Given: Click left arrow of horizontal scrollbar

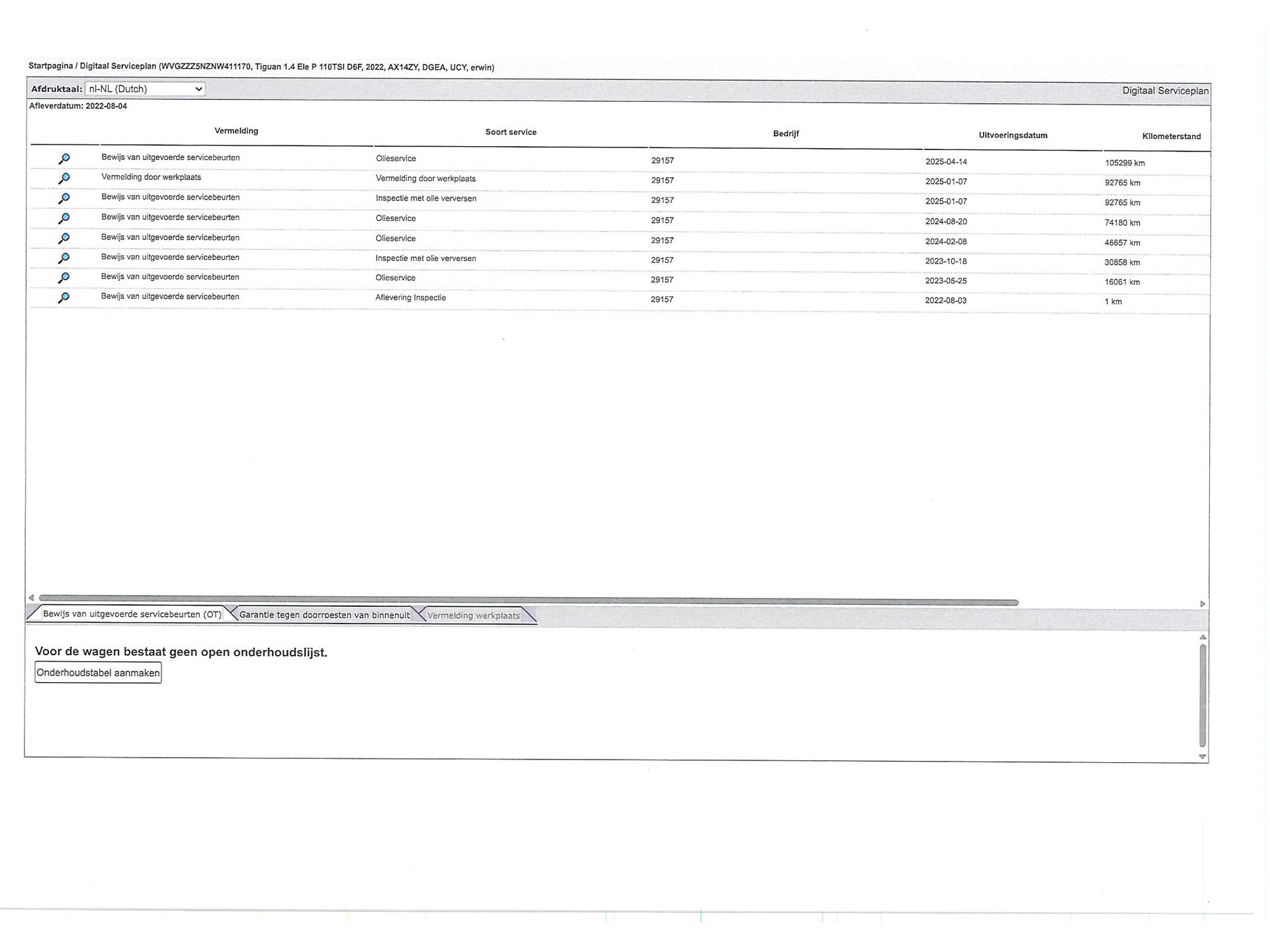Looking at the screenshot, I should click(31, 598).
